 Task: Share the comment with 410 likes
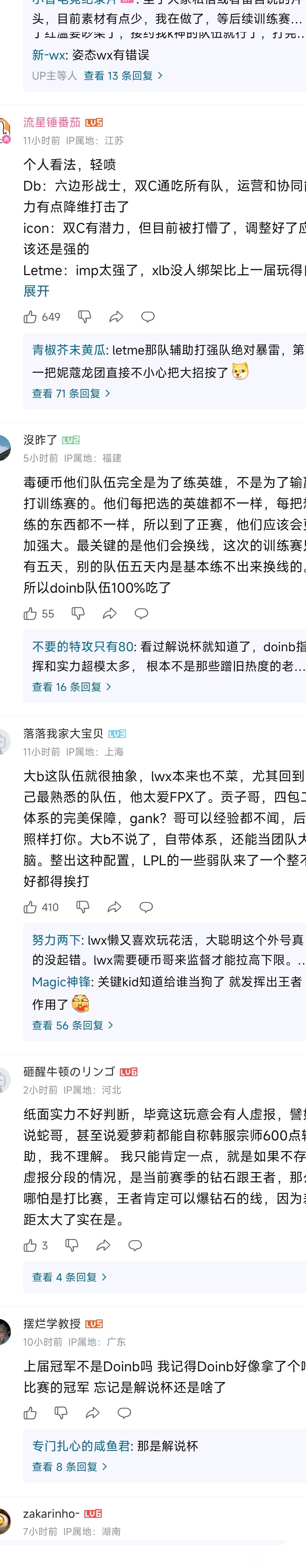pyautogui.click(x=114, y=907)
